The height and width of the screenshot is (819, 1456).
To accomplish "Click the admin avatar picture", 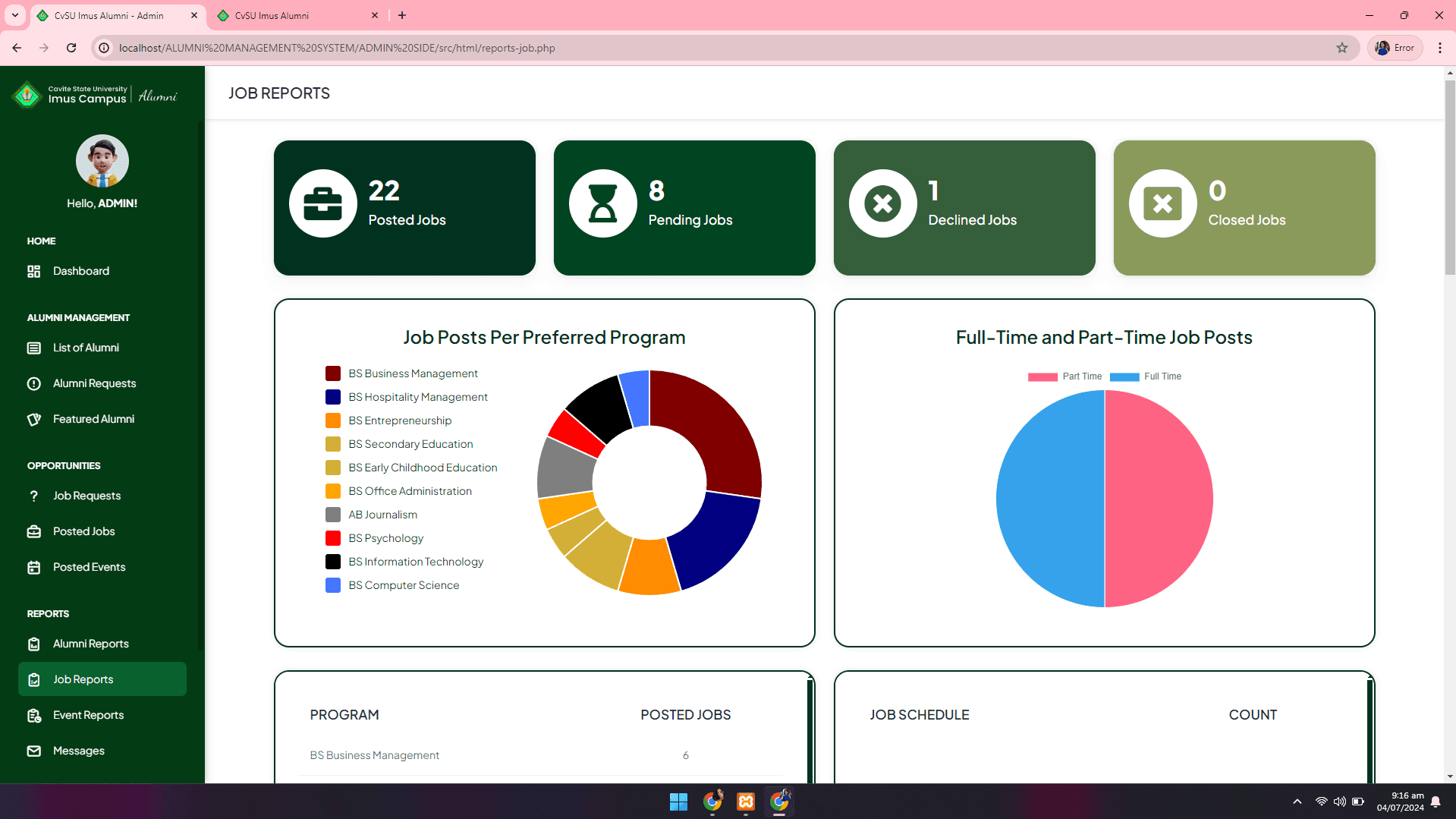I will [x=102, y=161].
